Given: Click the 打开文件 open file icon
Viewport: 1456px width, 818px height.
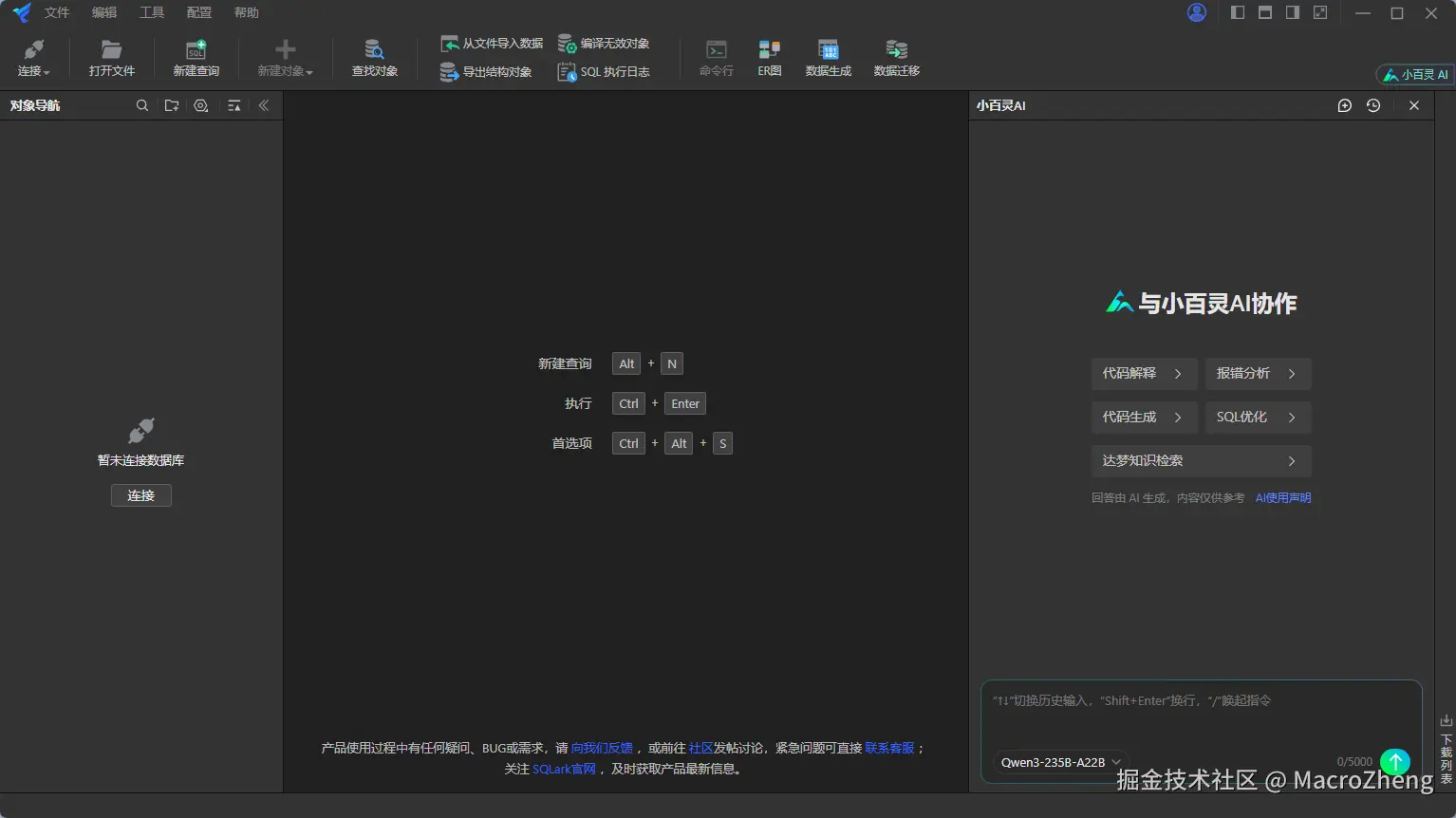Looking at the screenshot, I should 112,49.
